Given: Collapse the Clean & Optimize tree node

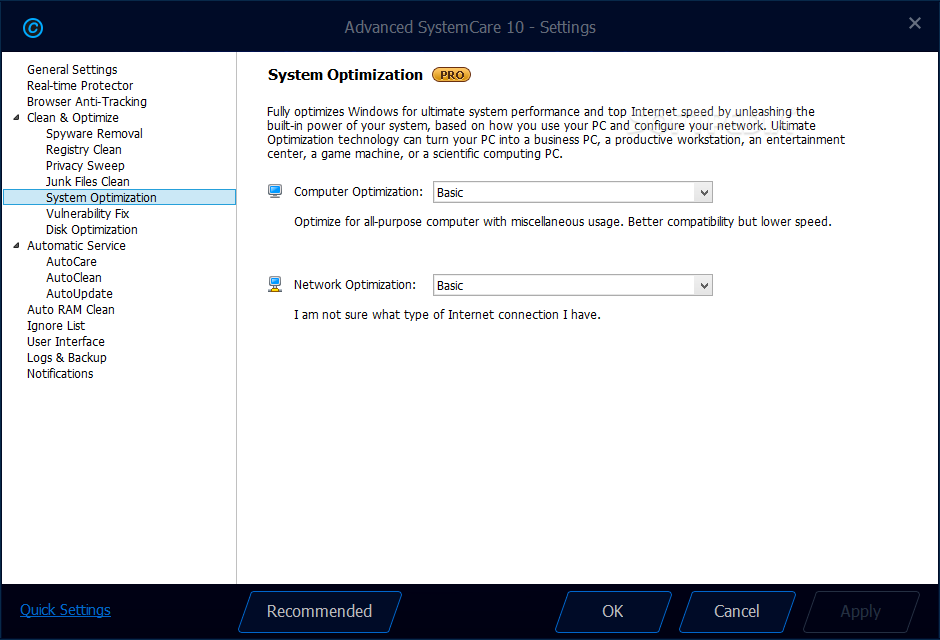Looking at the screenshot, I should coord(16,117).
